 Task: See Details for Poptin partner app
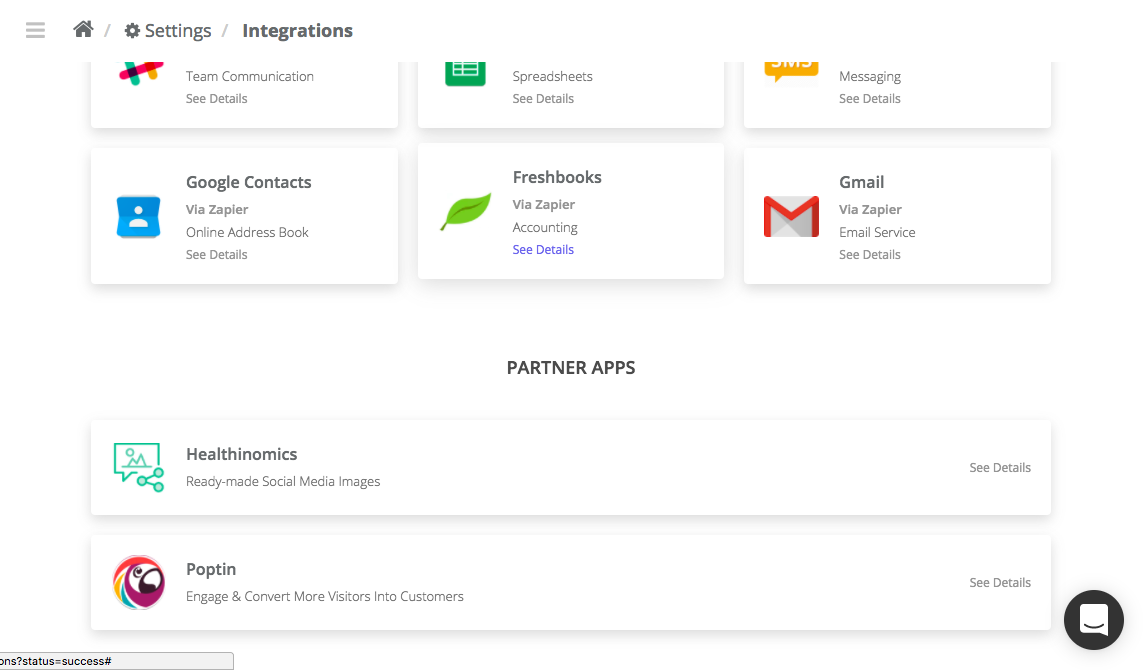(x=999, y=583)
